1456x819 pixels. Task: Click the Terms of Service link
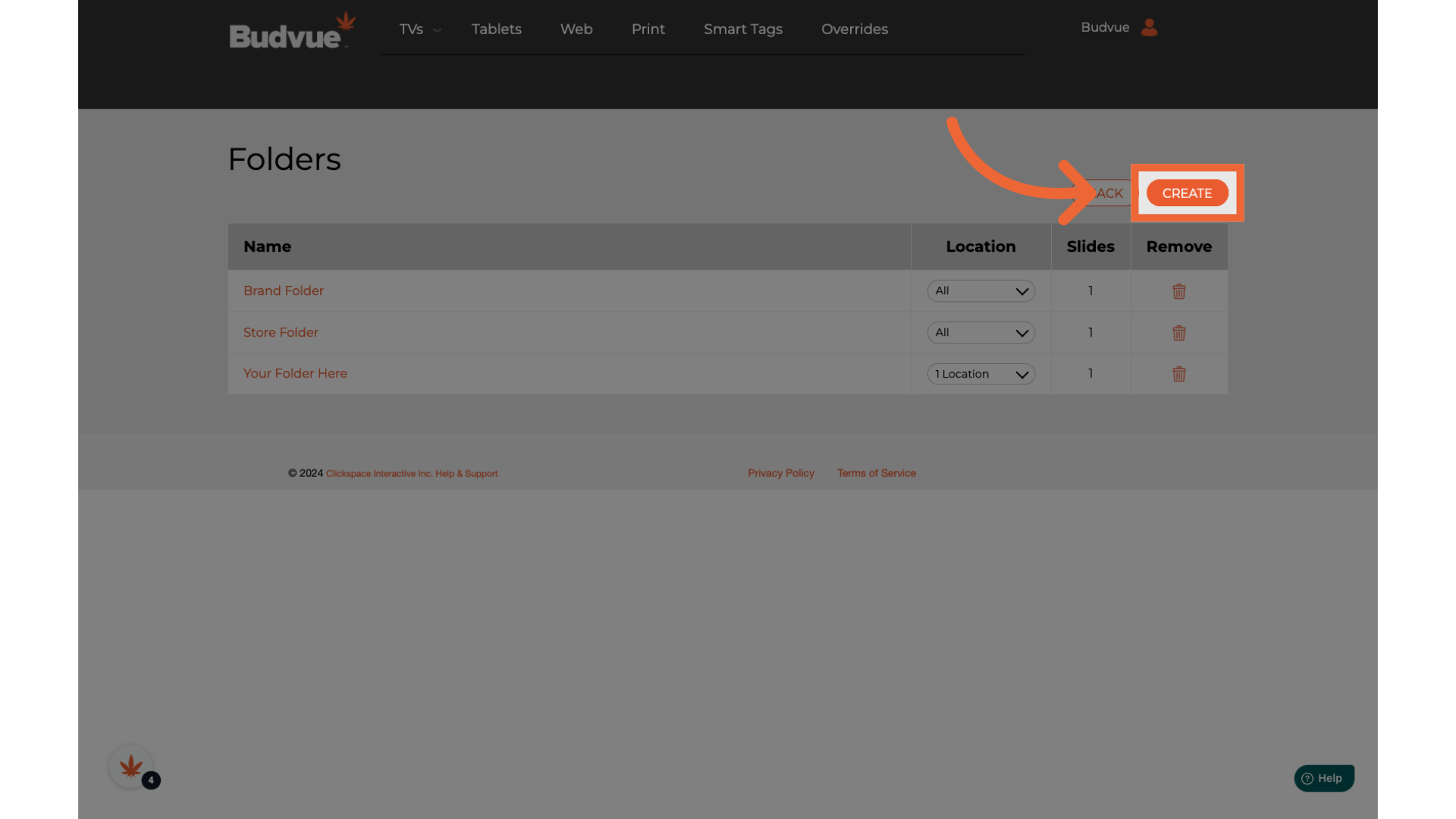coord(876,473)
